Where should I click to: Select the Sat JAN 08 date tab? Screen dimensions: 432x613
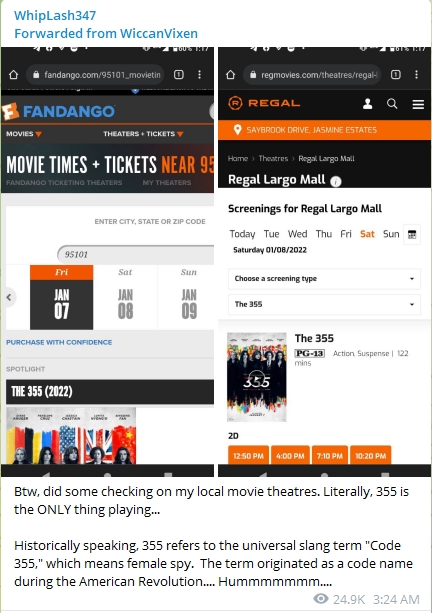point(125,297)
